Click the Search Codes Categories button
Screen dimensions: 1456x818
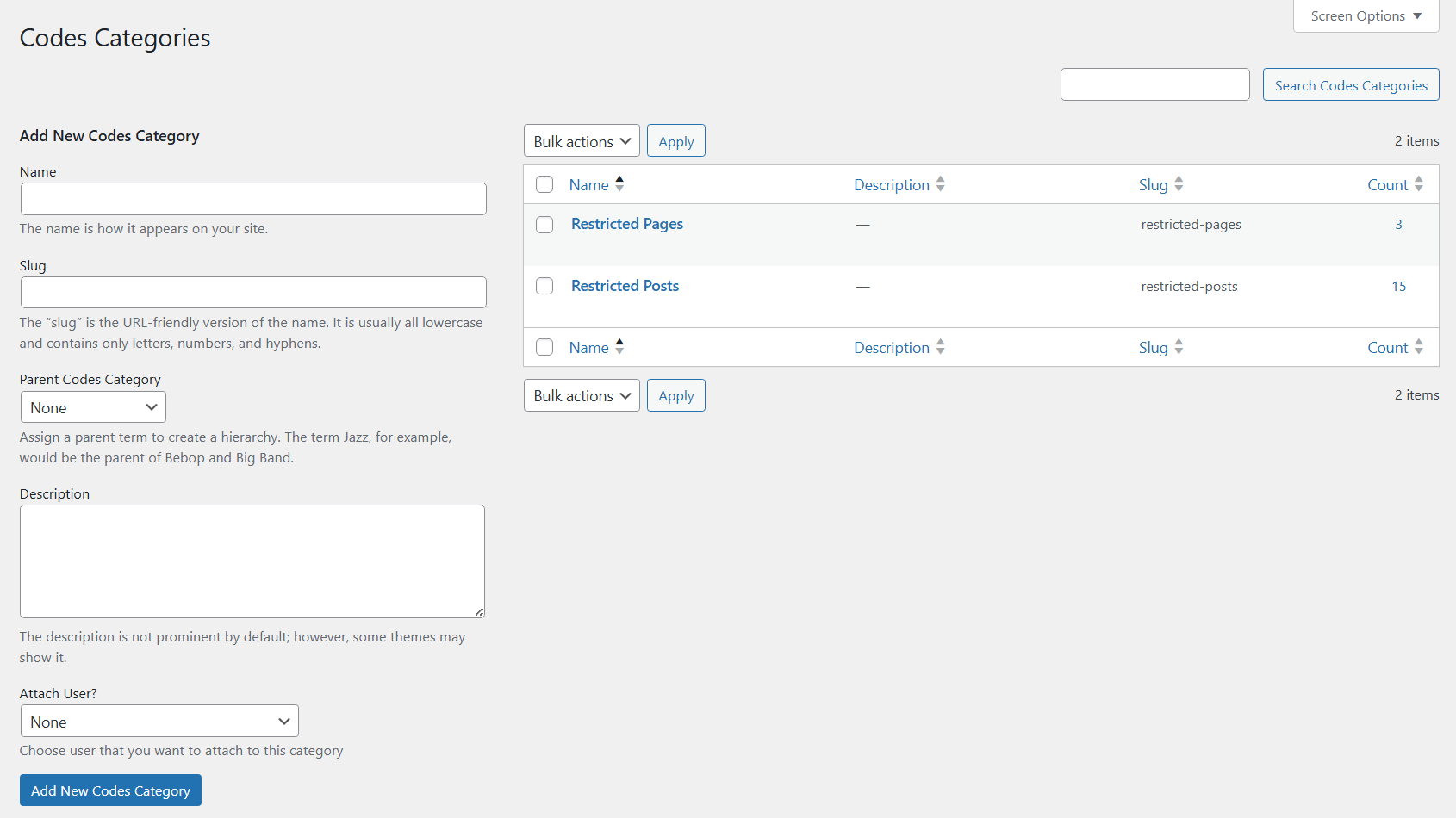[1350, 85]
